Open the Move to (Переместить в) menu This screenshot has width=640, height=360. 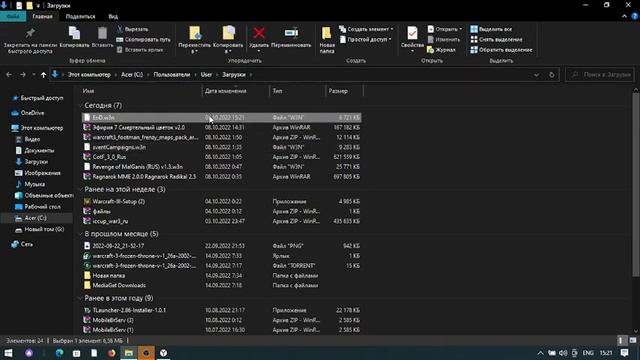(x=195, y=40)
